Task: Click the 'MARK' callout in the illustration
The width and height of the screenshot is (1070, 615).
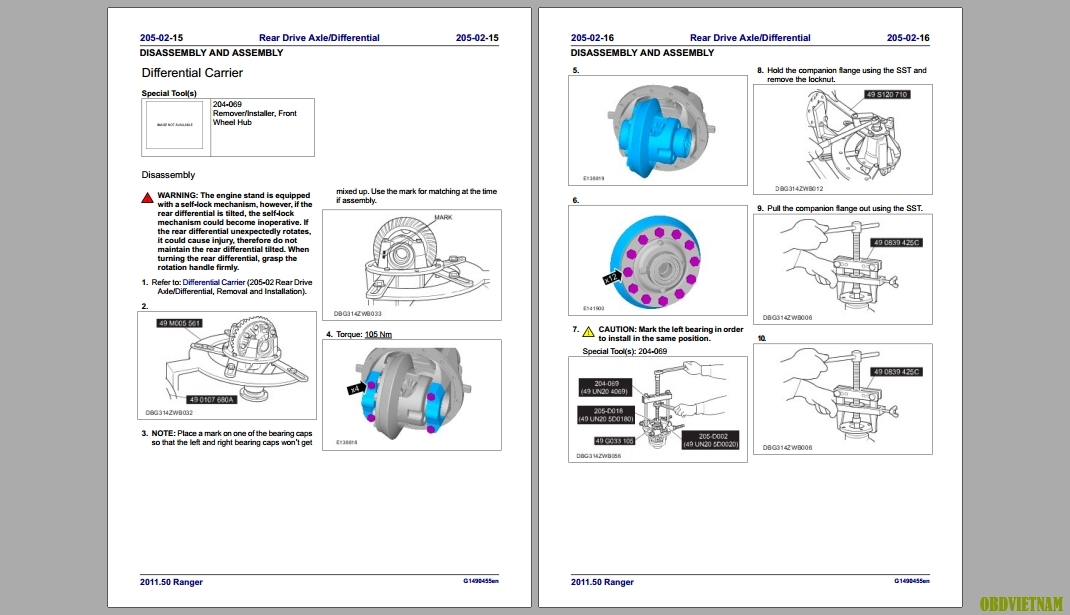Action: pyautogui.click(x=444, y=217)
